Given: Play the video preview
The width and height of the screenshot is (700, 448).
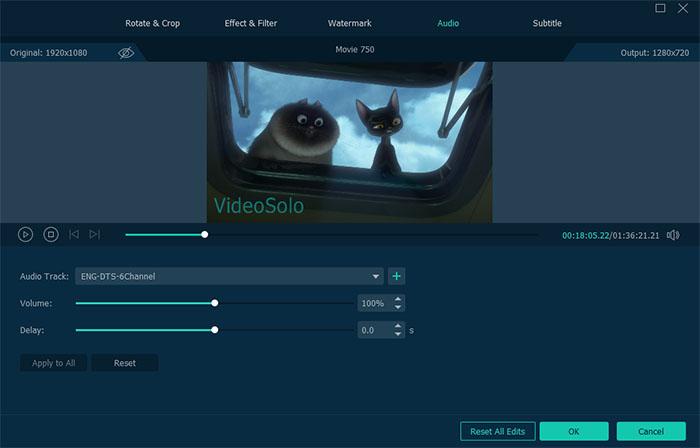Looking at the screenshot, I should (25, 234).
